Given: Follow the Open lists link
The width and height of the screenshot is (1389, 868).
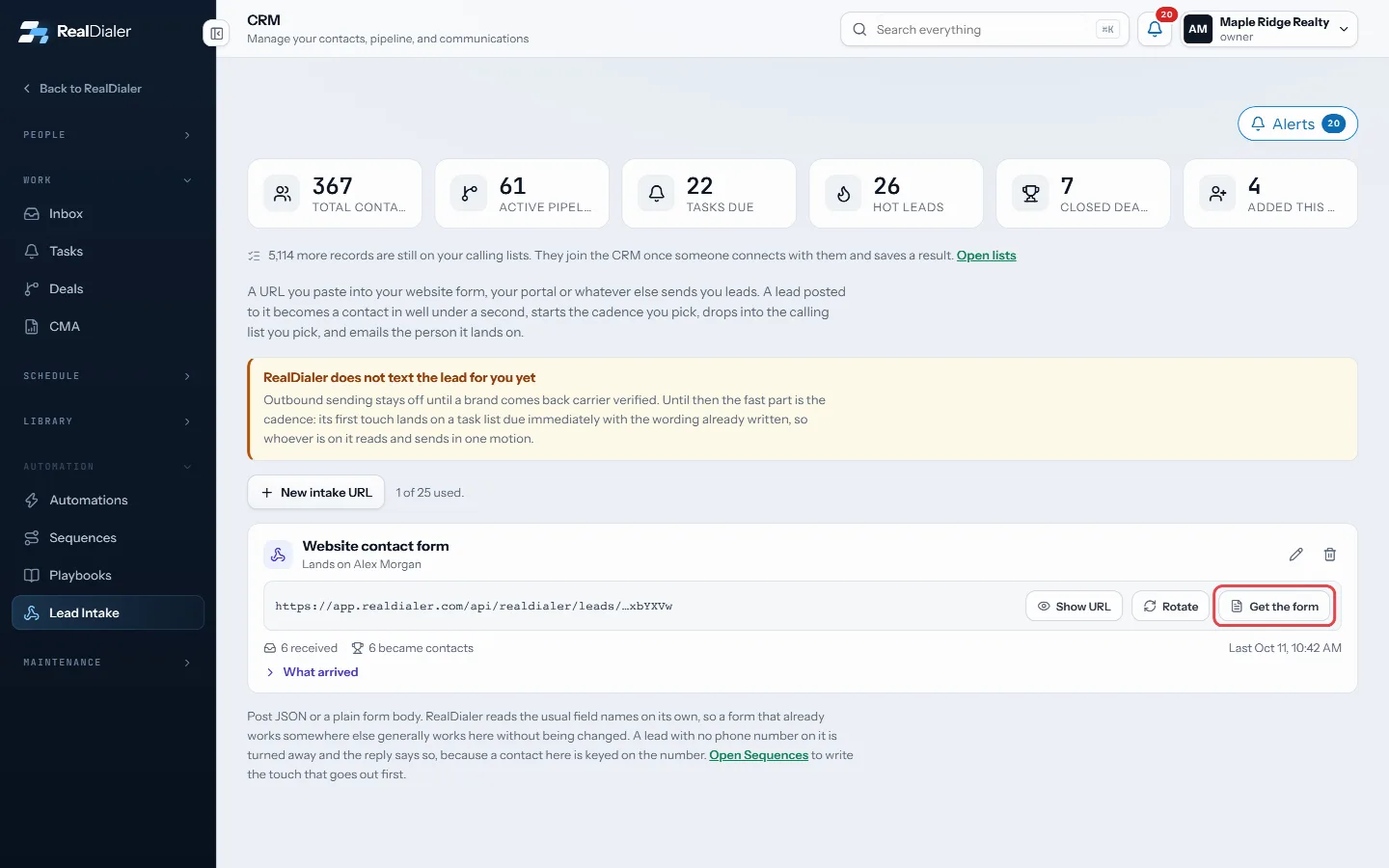Looking at the screenshot, I should coord(986,256).
